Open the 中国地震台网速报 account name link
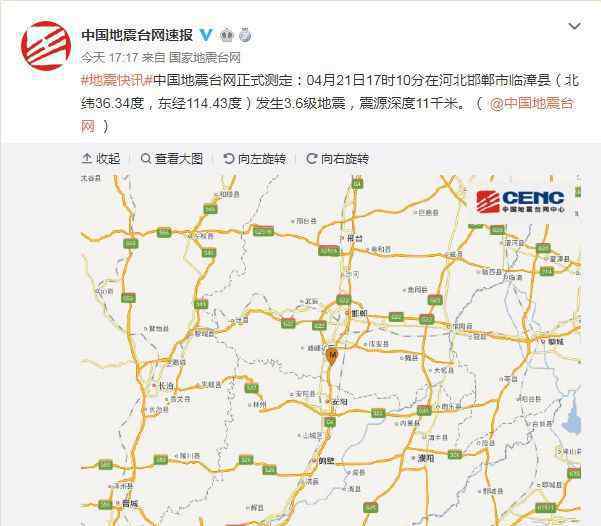This screenshot has height=526, width=601. click(137, 35)
